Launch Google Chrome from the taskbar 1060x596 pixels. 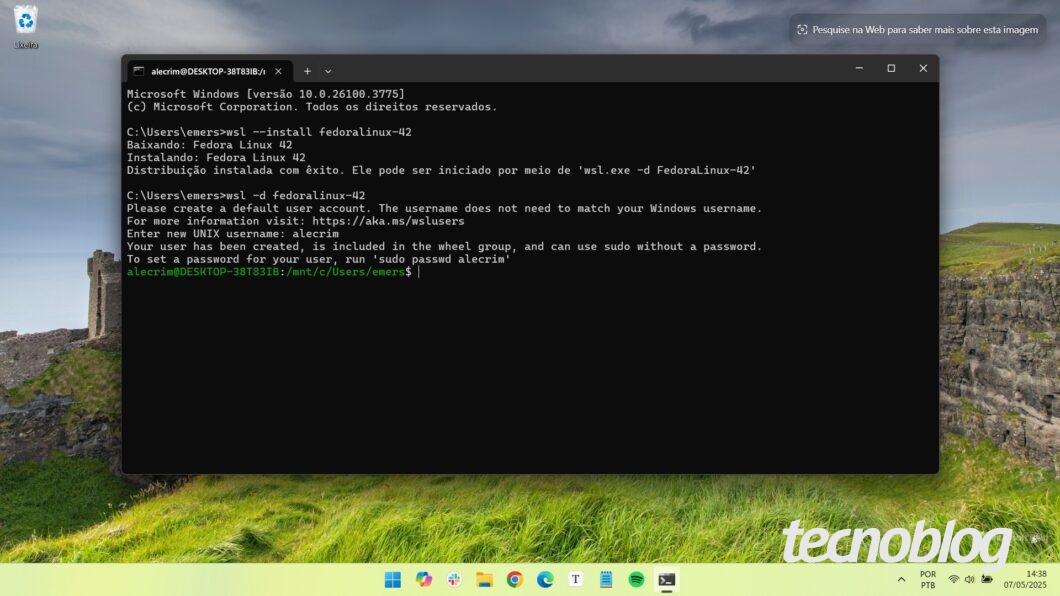[x=515, y=580]
